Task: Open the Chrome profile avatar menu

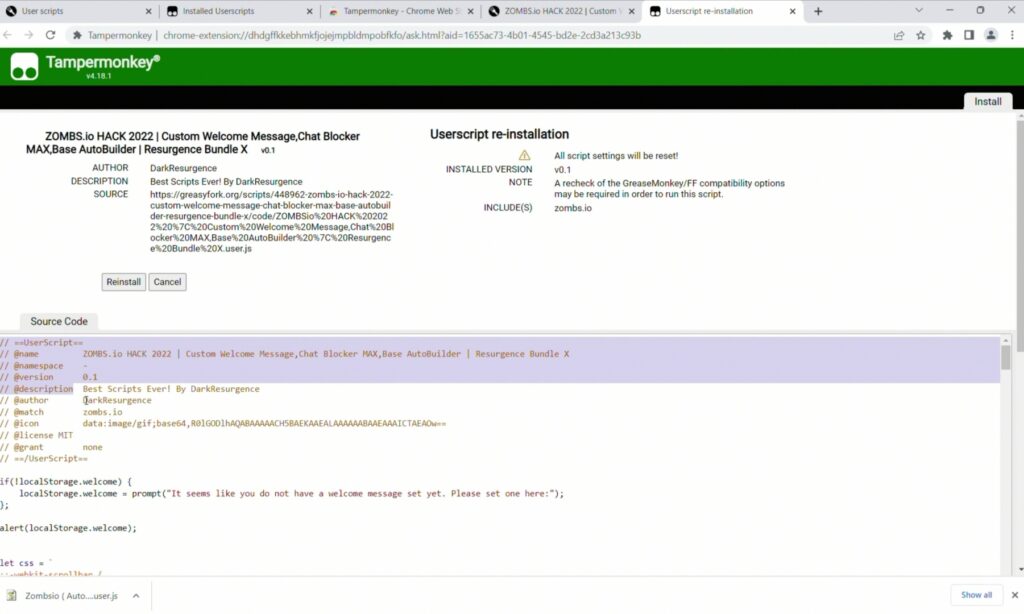Action: pos(991,35)
